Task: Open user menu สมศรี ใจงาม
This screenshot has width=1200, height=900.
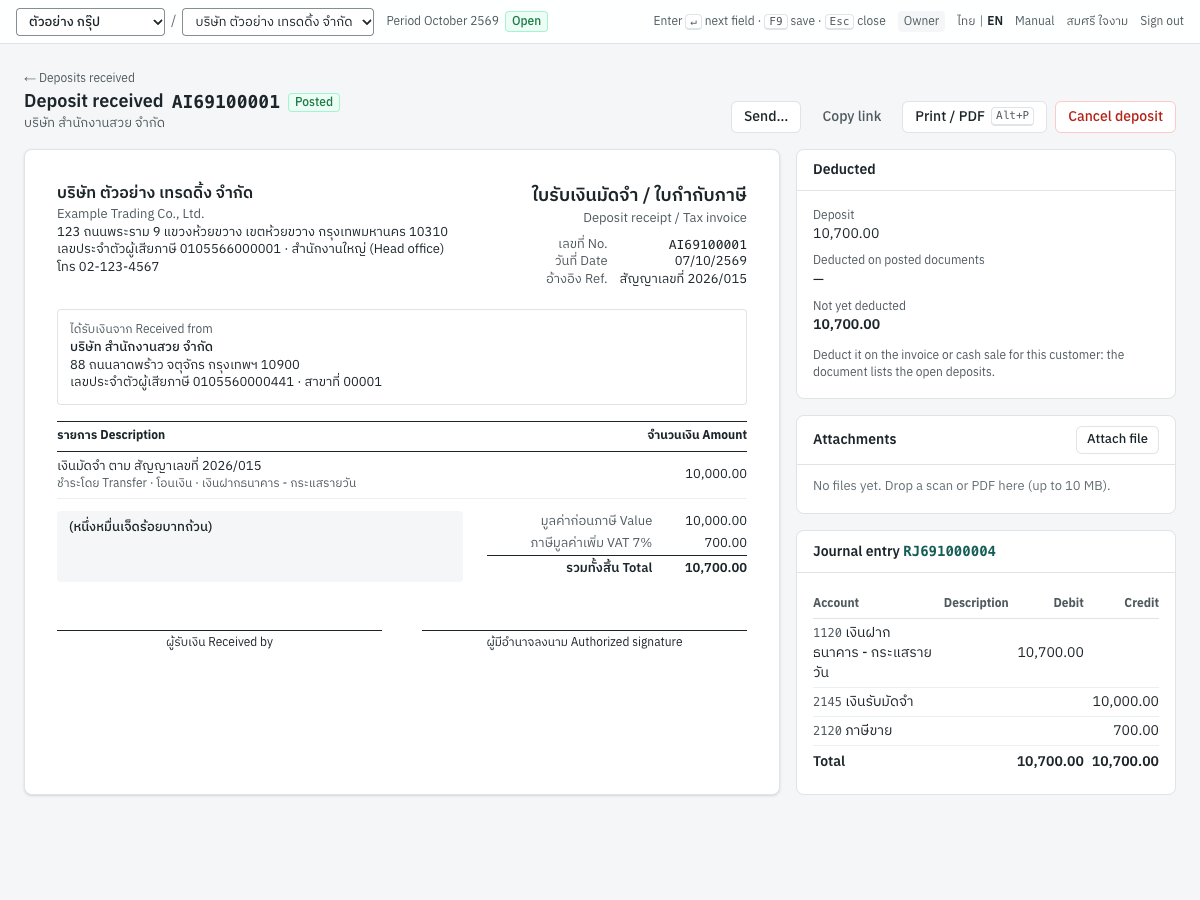Action: tap(1097, 21)
